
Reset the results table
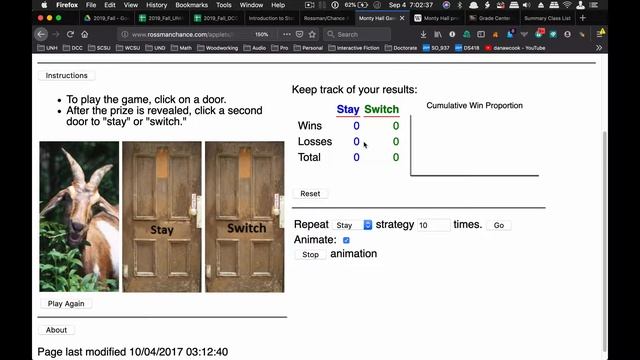click(310, 193)
